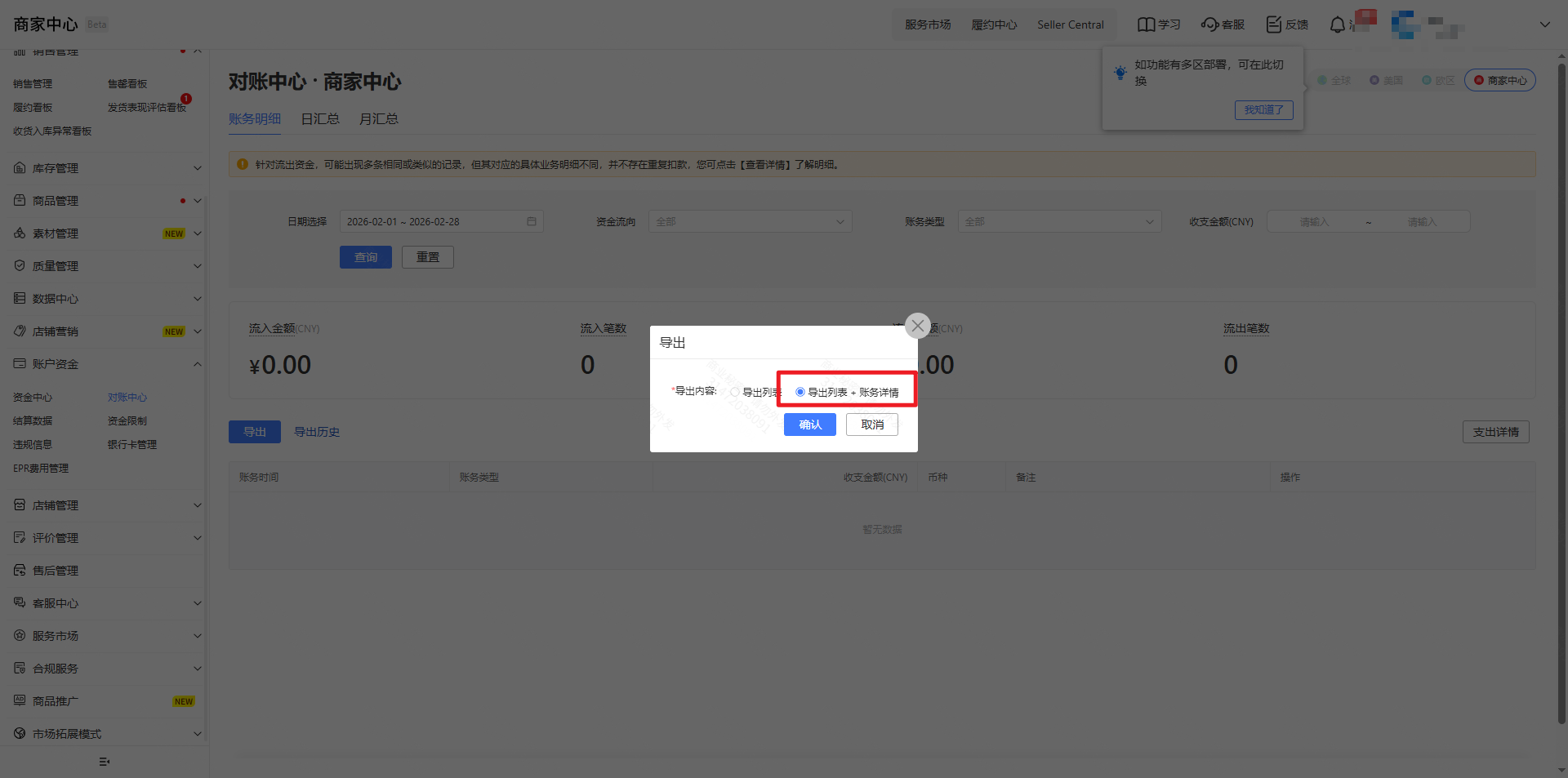
Task: Collapse sidebar using bottom menu icon
Action: (x=104, y=762)
